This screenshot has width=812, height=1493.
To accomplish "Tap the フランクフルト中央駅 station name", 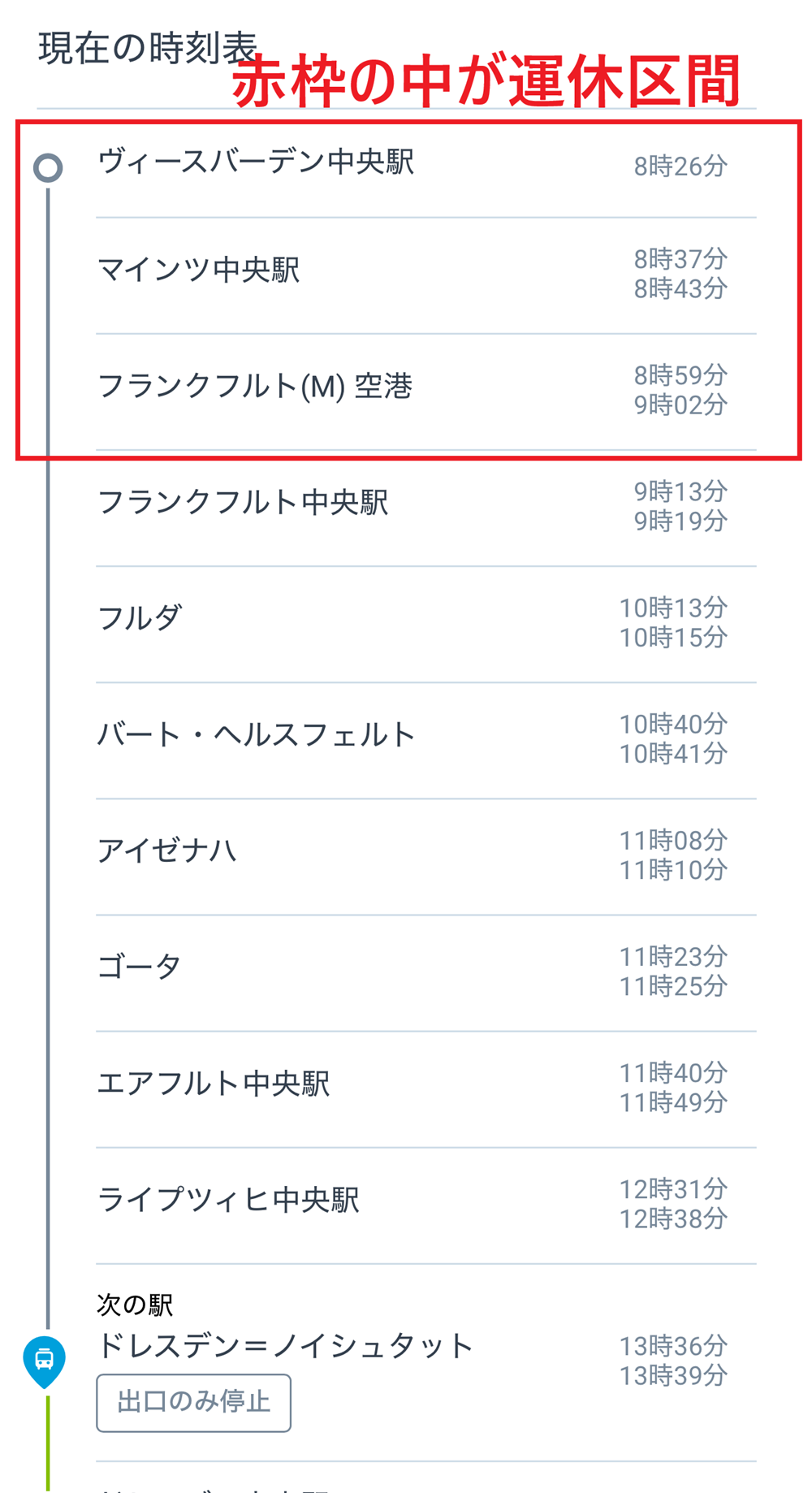I will (x=243, y=502).
